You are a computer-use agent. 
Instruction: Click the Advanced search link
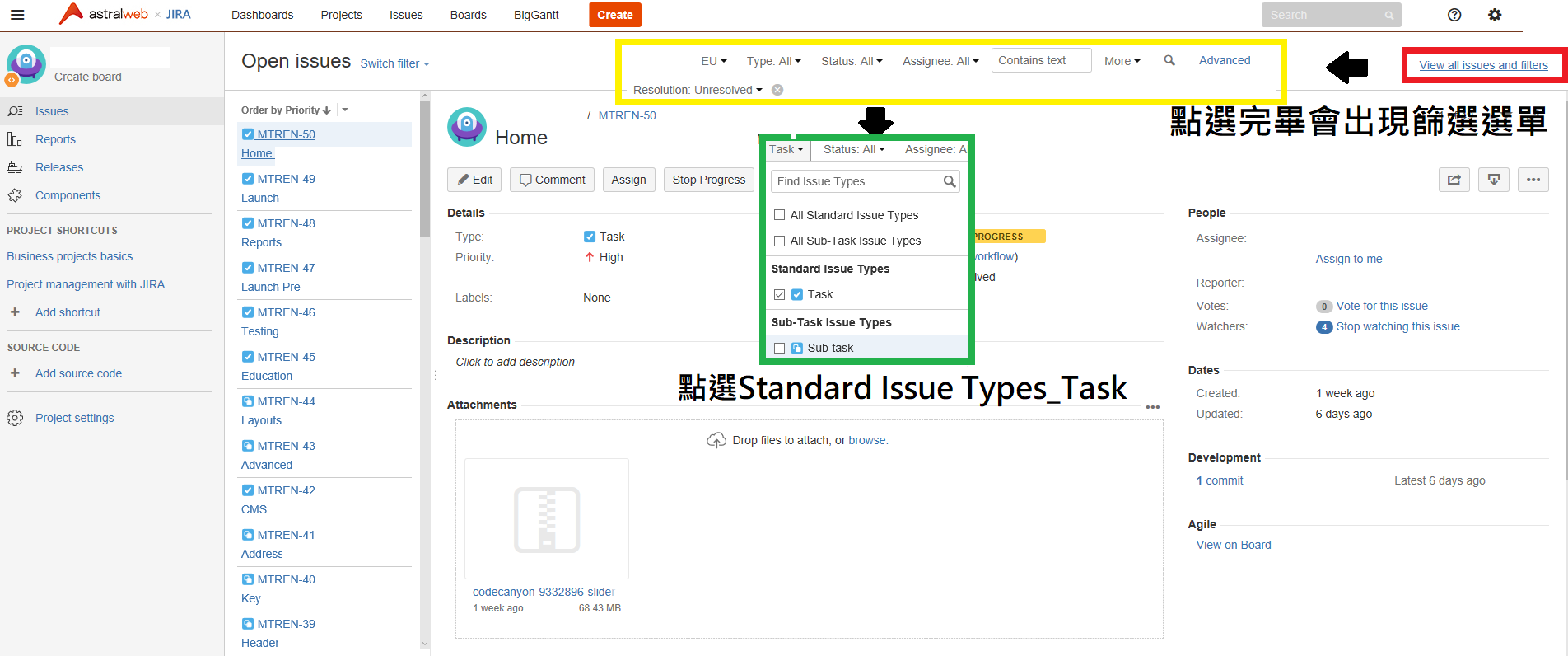point(1225,60)
